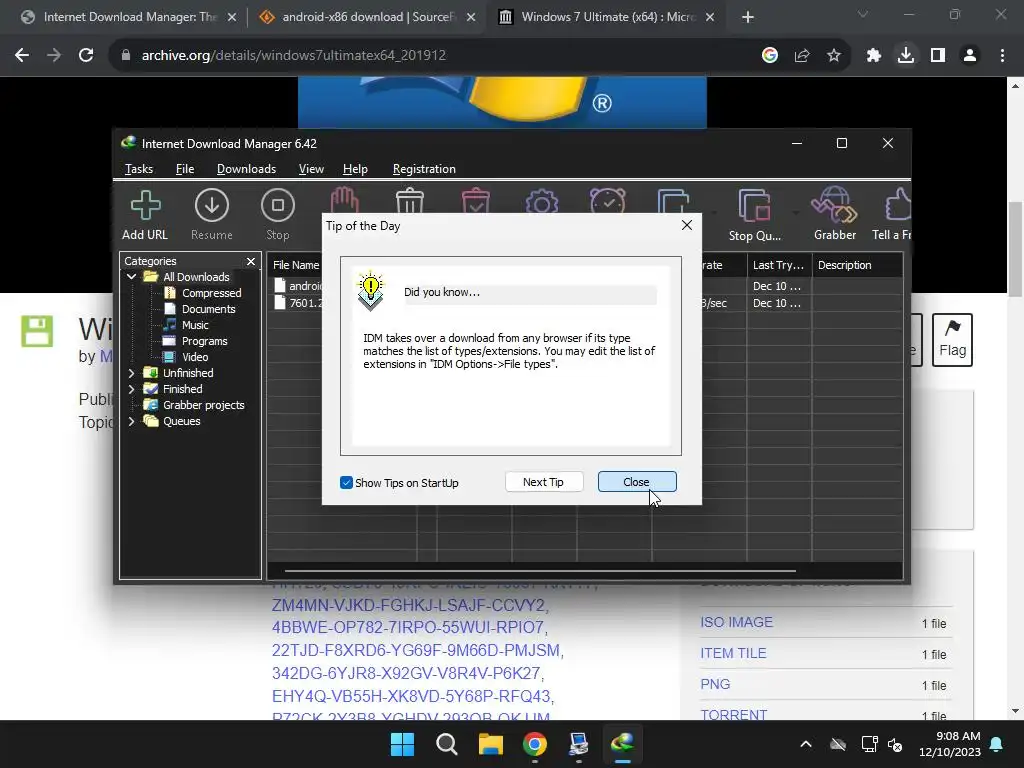Open the Tasks menu in IDM

[x=138, y=169]
